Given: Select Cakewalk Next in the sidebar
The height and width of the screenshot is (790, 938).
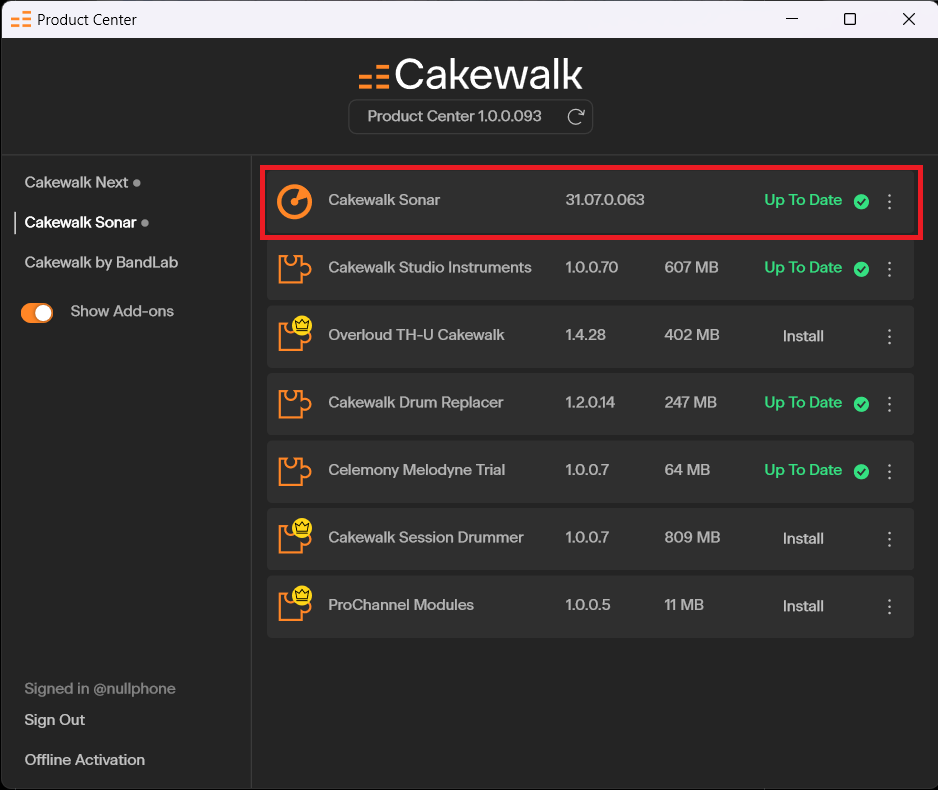Looking at the screenshot, I should (x=74, y=182).
